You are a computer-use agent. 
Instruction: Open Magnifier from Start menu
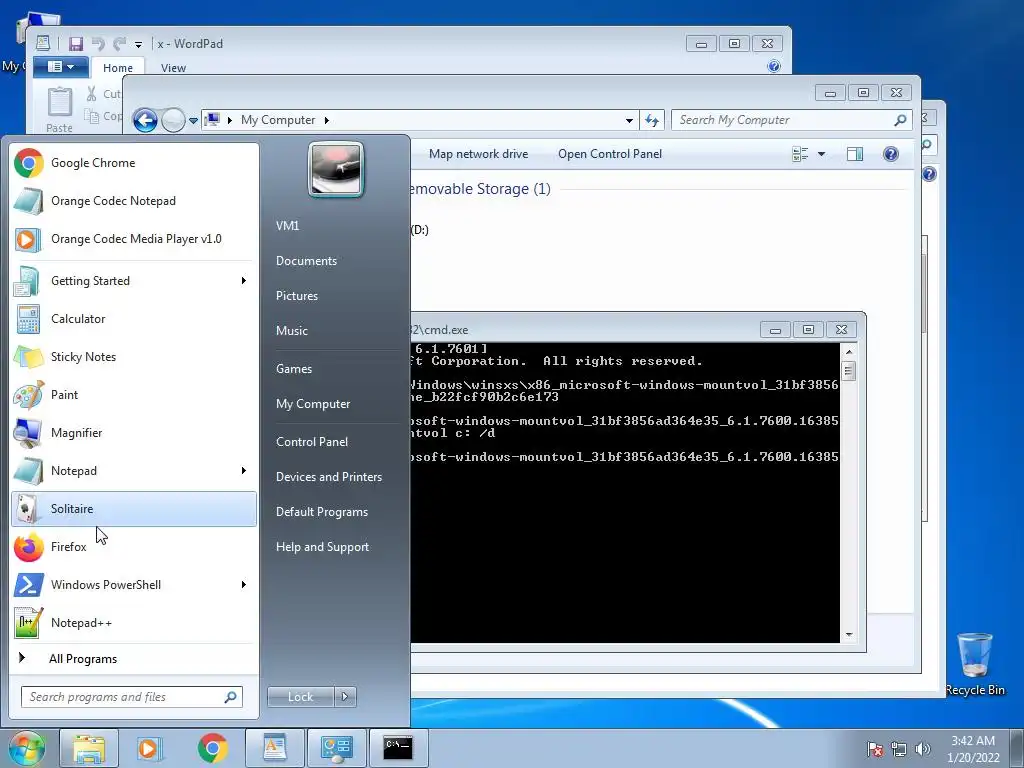[134, 432]
